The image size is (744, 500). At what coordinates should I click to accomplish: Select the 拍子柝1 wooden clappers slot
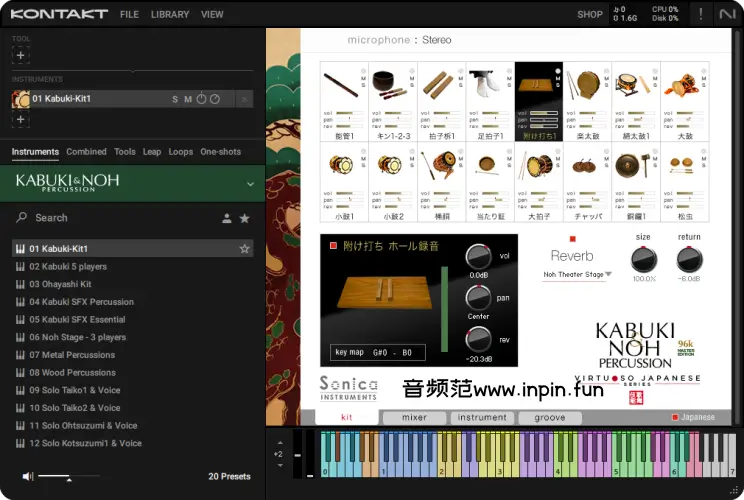click(x=441, y=101)
